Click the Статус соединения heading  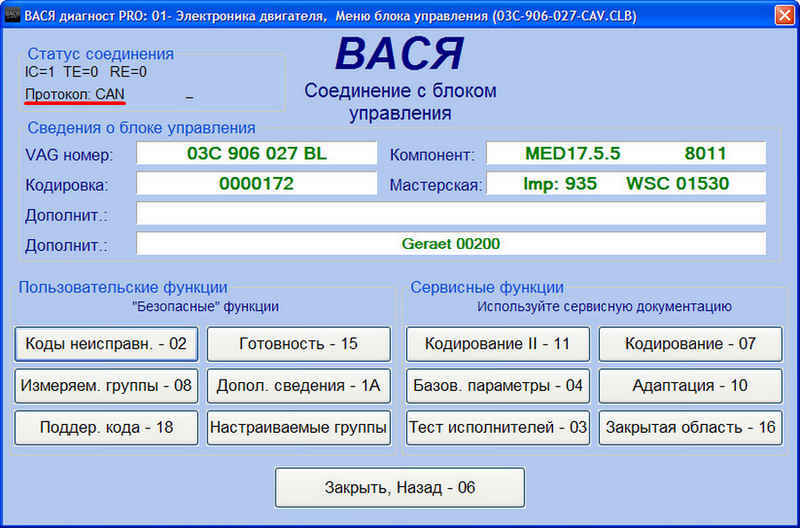[x=101, y=54]
